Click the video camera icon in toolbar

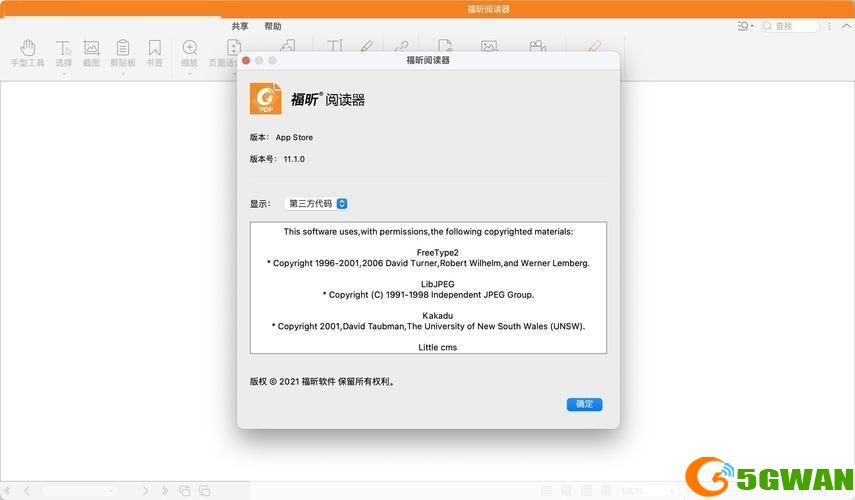click(x=538, y=46)
